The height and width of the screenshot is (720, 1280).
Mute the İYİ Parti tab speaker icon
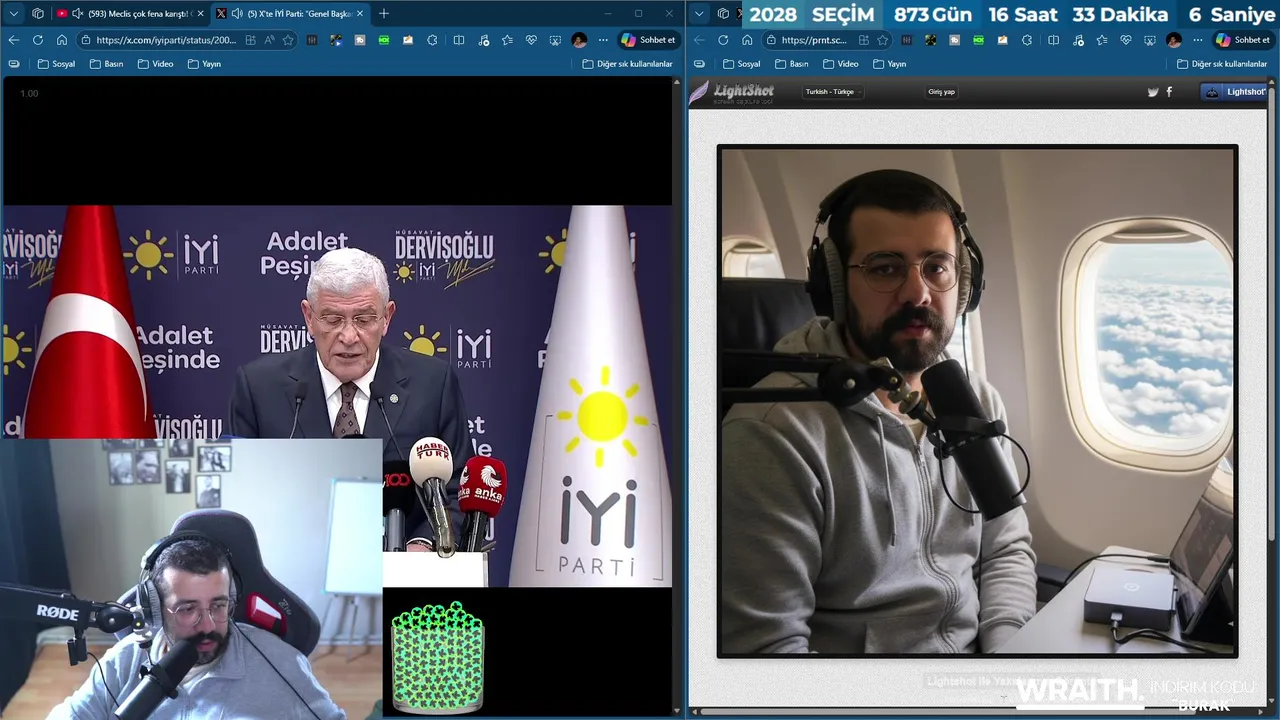pos(237,14)
